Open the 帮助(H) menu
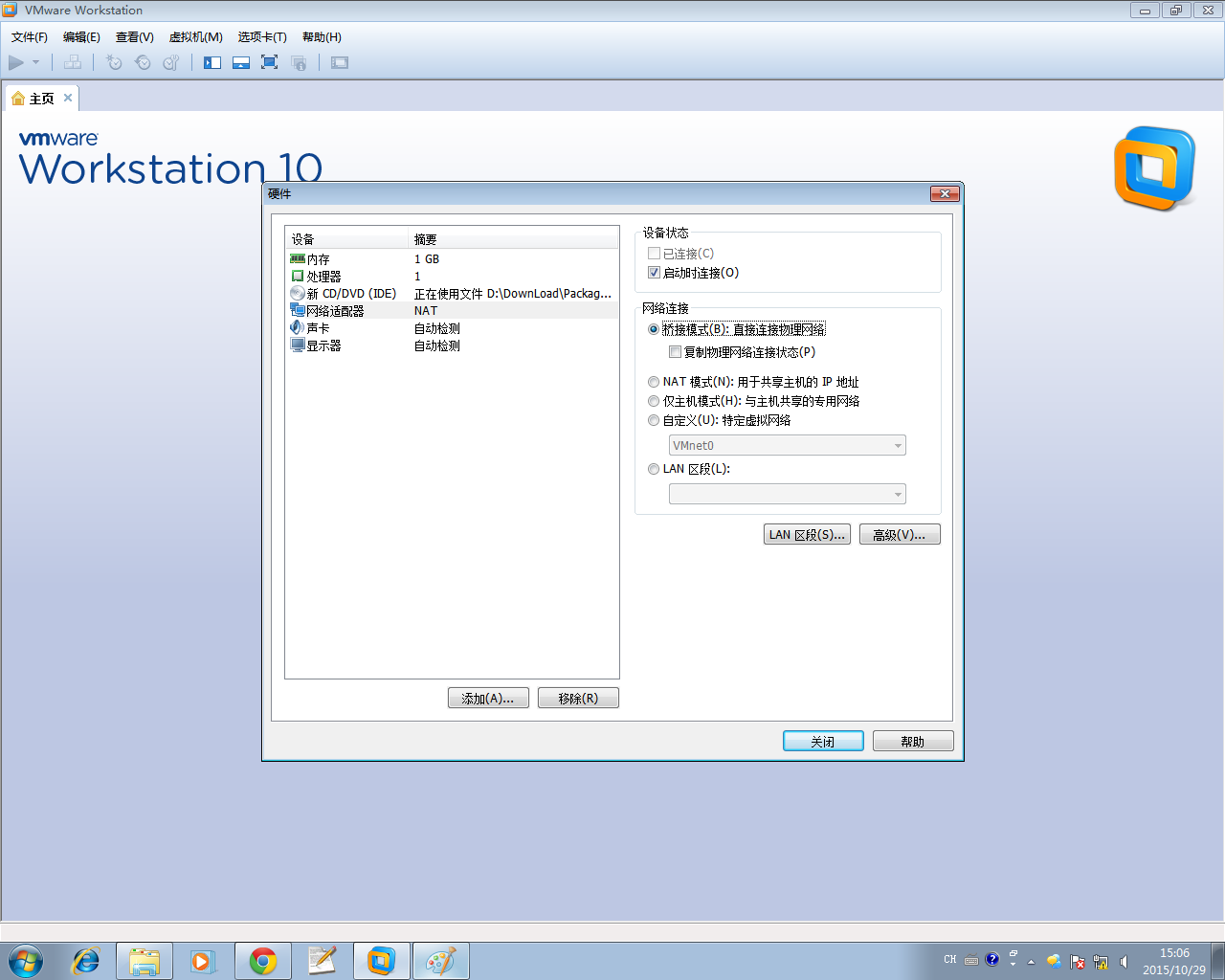The width and height of the screenshot is (1225, 980). click(322, 37)
